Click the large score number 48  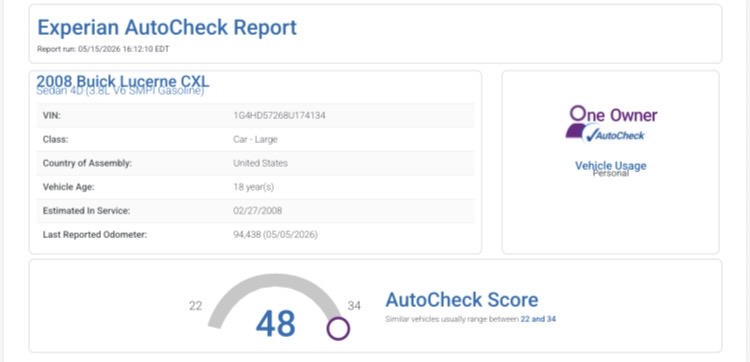[x=276, y=324]
